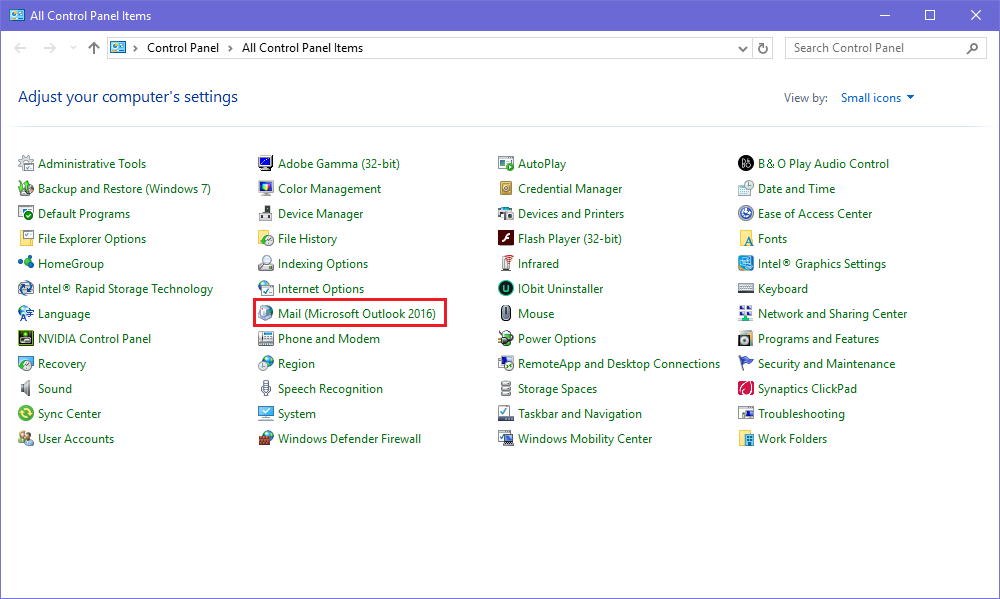Open the Administrative Tools icon
The height and width of the screenshot is (599, 1000).
[x=26, y=163]
